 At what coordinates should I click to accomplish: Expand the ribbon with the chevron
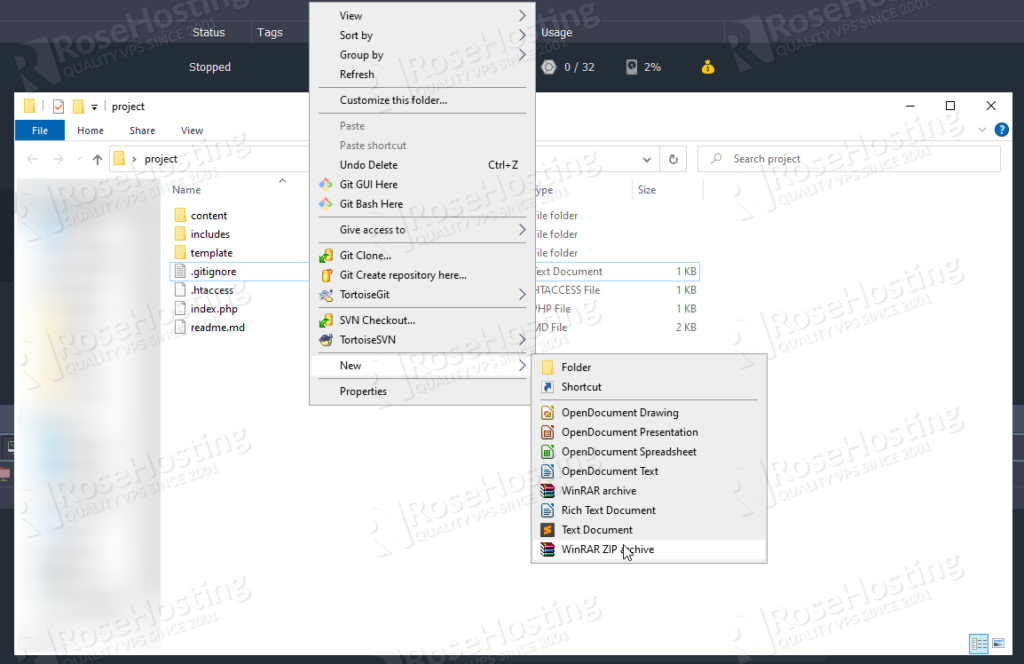click(x=982, y=130)
